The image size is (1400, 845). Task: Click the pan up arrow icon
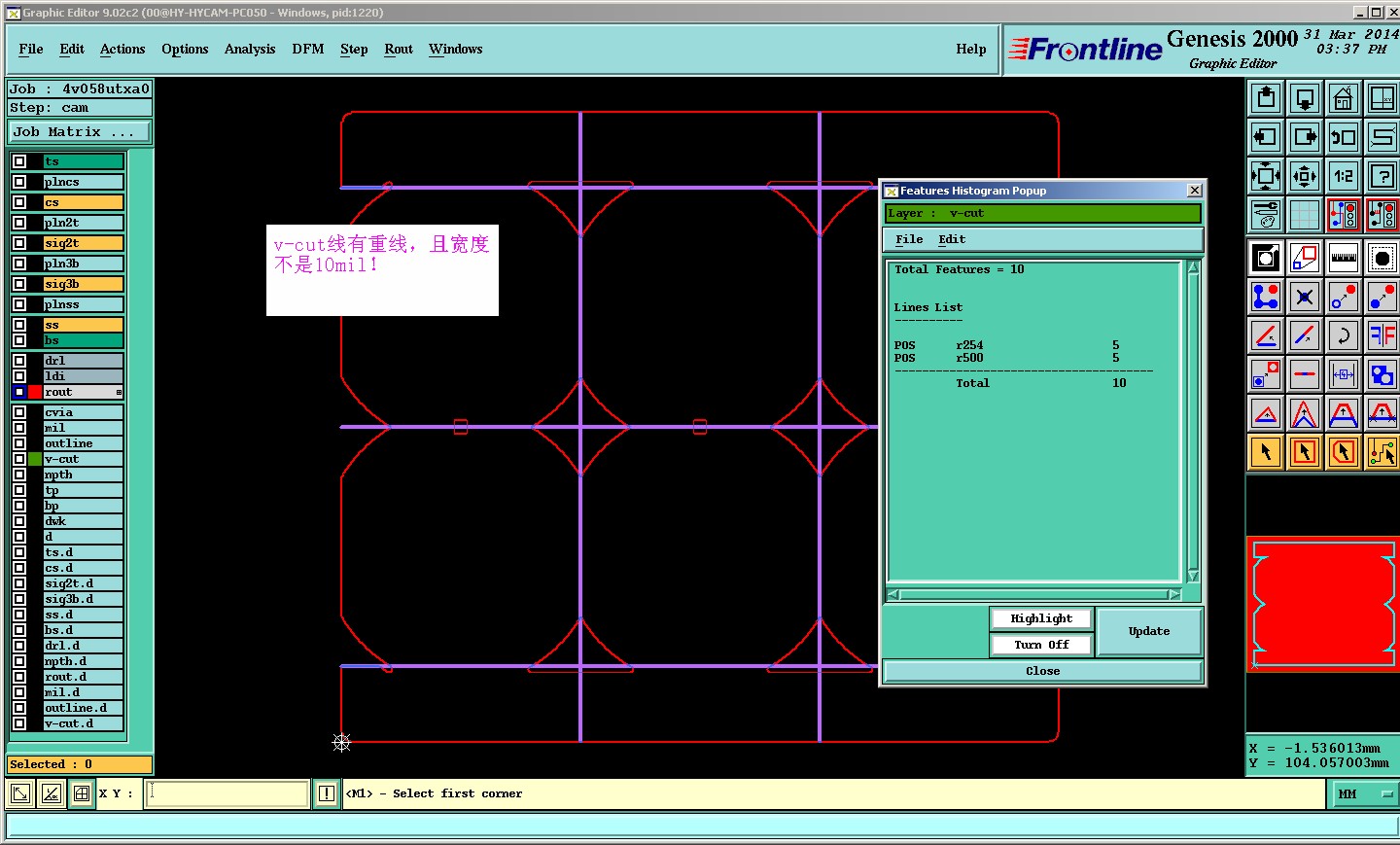coord(1266,98)
